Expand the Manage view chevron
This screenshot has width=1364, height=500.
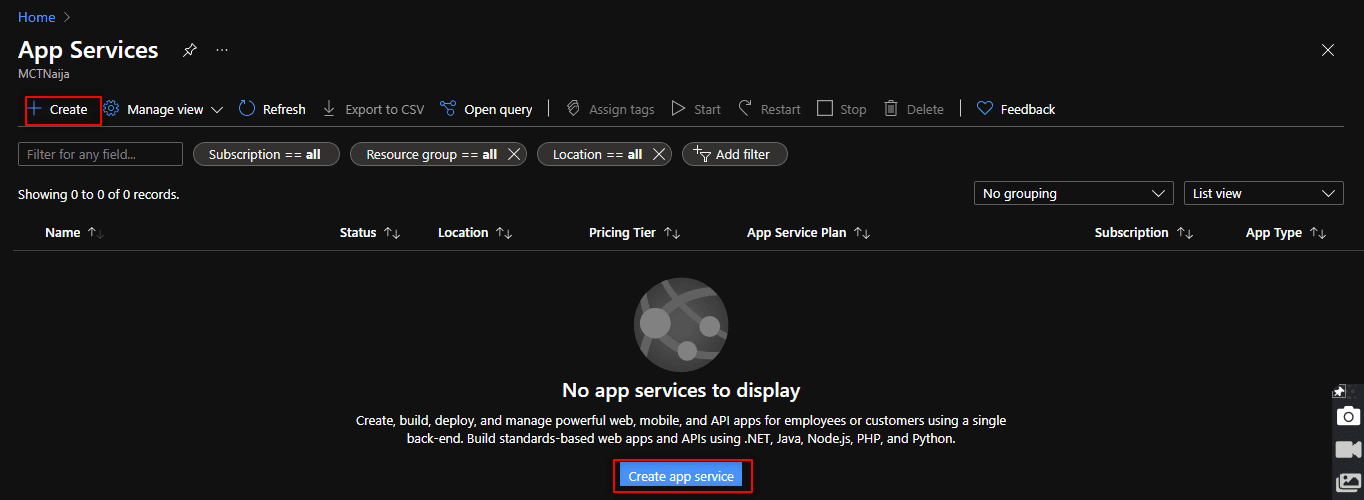[x=217, y=109]
